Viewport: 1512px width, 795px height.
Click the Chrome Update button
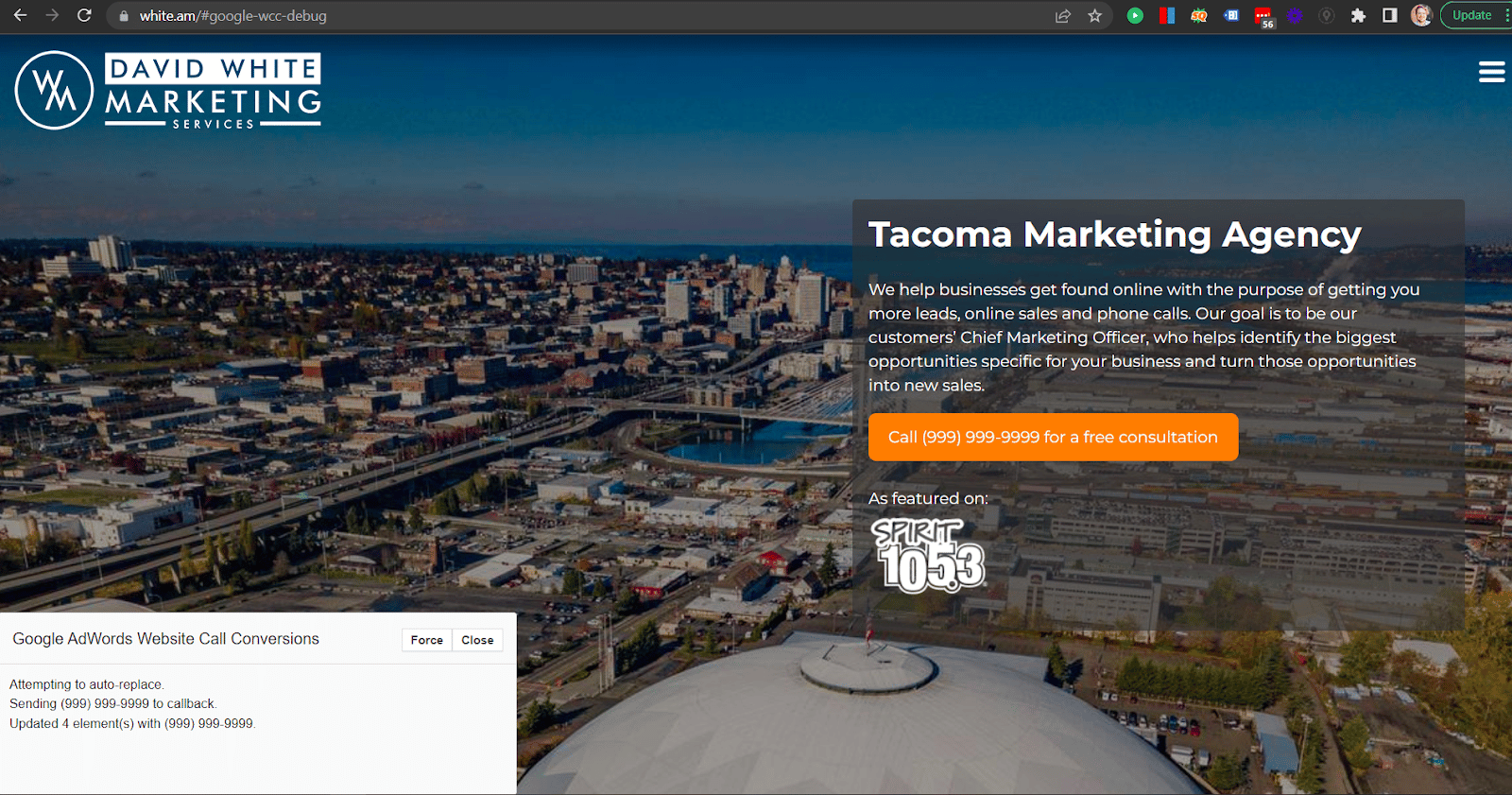[x=1474, y=15]
